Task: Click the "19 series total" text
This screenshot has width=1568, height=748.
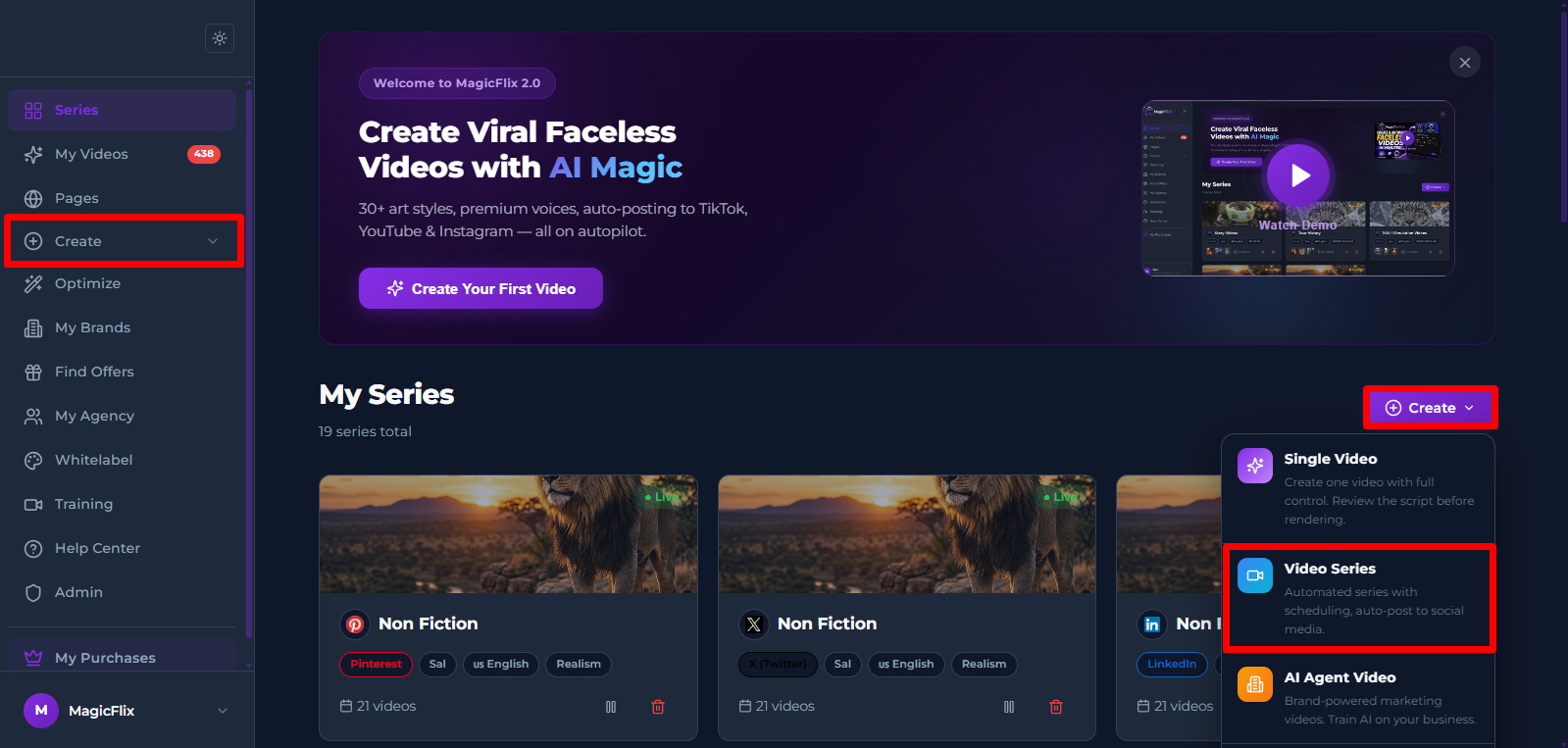Action: pos(365,431)
